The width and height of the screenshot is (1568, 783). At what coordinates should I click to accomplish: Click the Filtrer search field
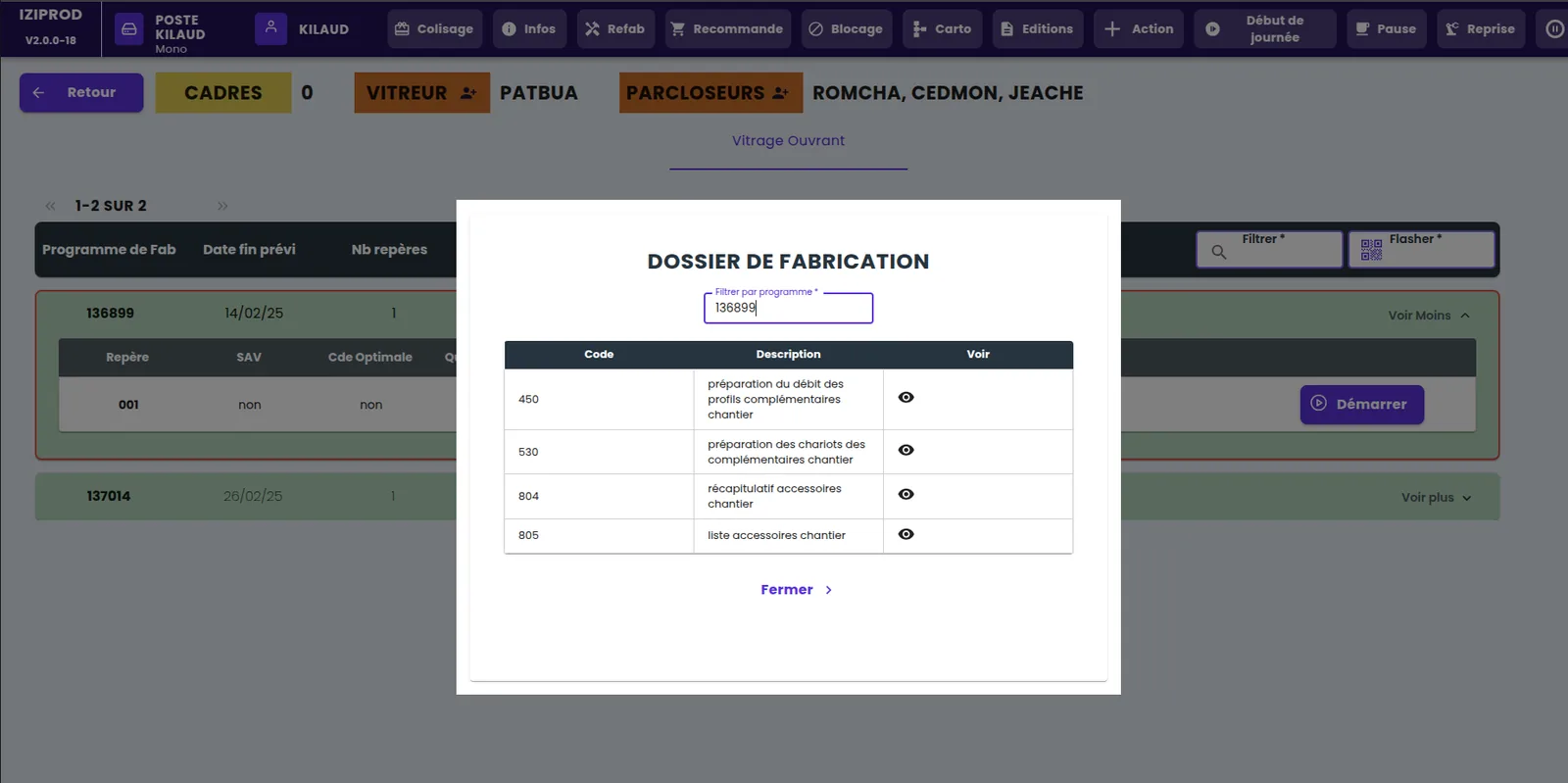(x=1269, y=250)
